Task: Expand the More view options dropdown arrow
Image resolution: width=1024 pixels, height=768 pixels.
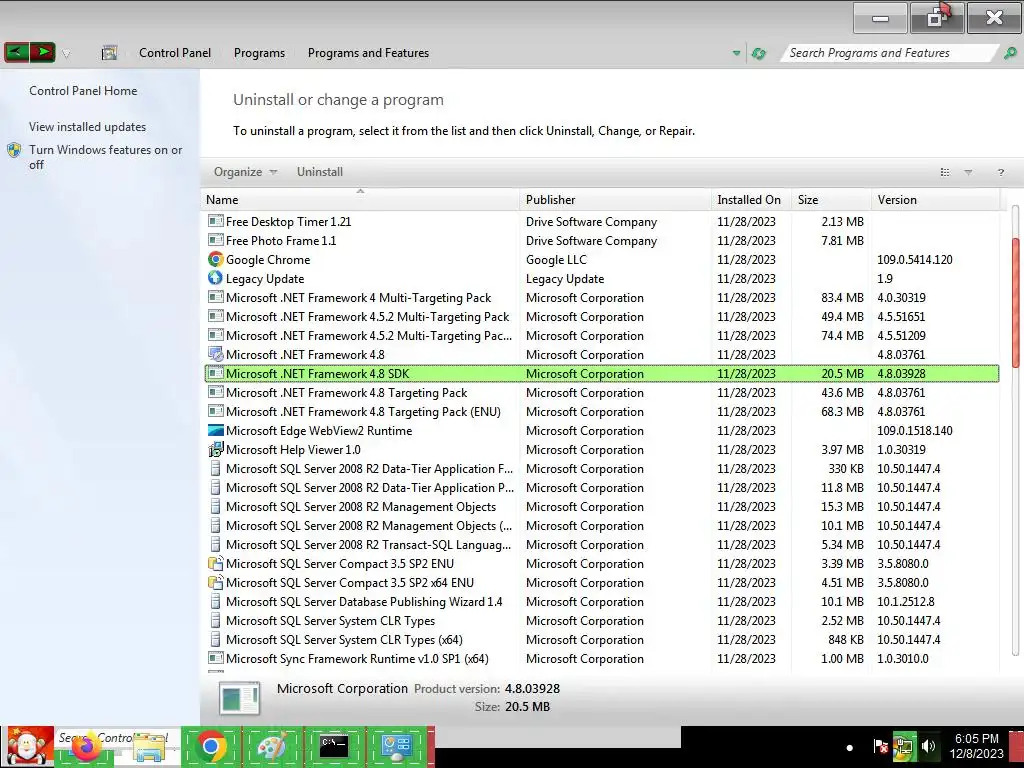Action: pyautogui.click(x=968, y=172)
